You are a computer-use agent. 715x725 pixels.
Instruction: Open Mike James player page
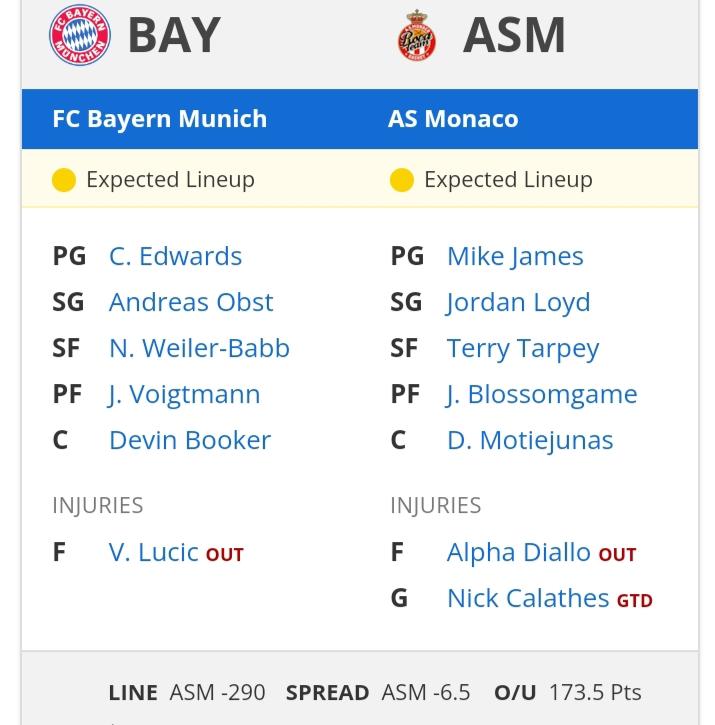[x=515, y=256]
